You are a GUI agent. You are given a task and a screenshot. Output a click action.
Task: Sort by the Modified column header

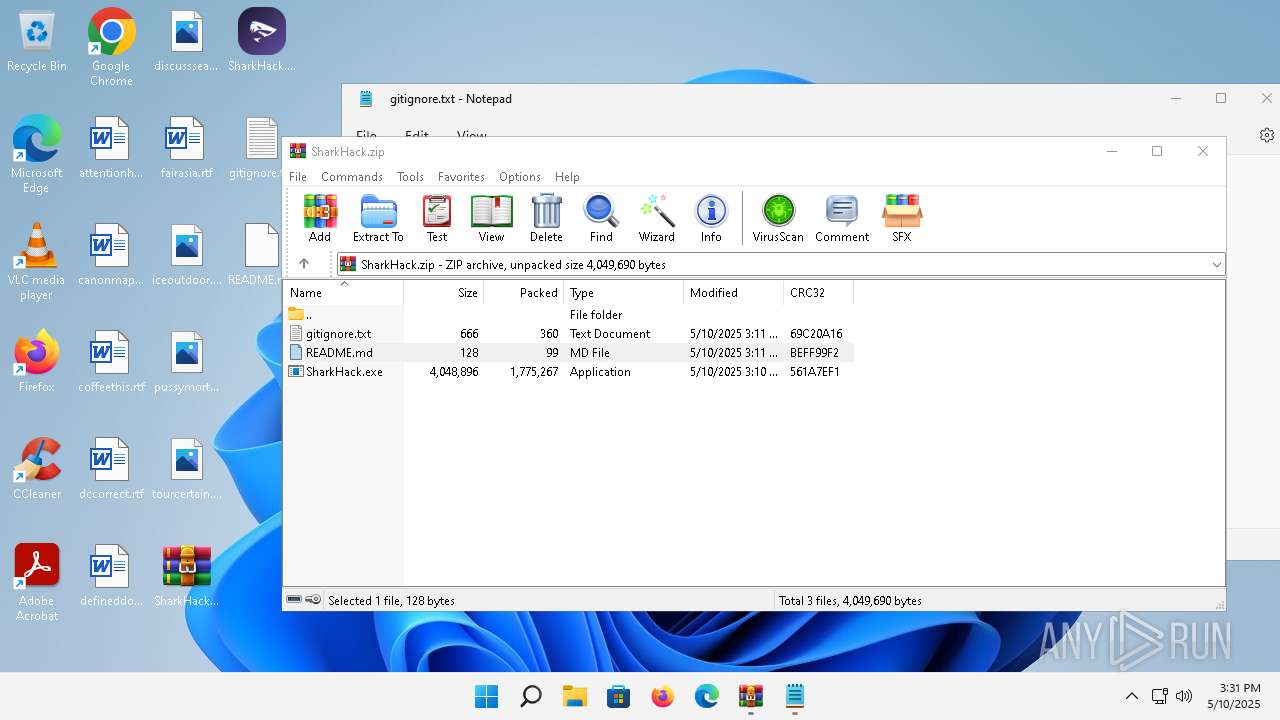point(734,293)
